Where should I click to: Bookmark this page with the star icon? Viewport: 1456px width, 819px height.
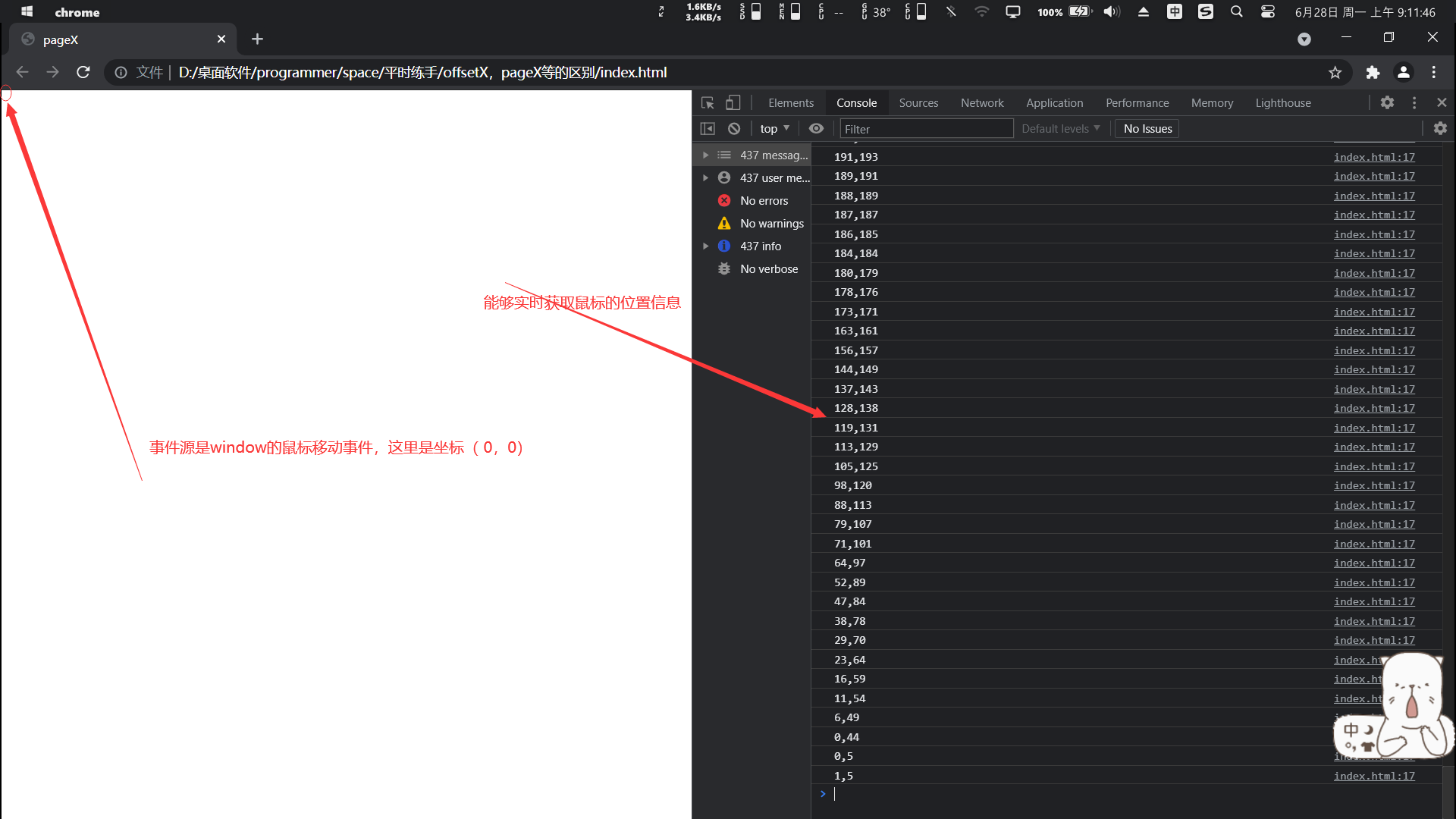point(1335,73)
